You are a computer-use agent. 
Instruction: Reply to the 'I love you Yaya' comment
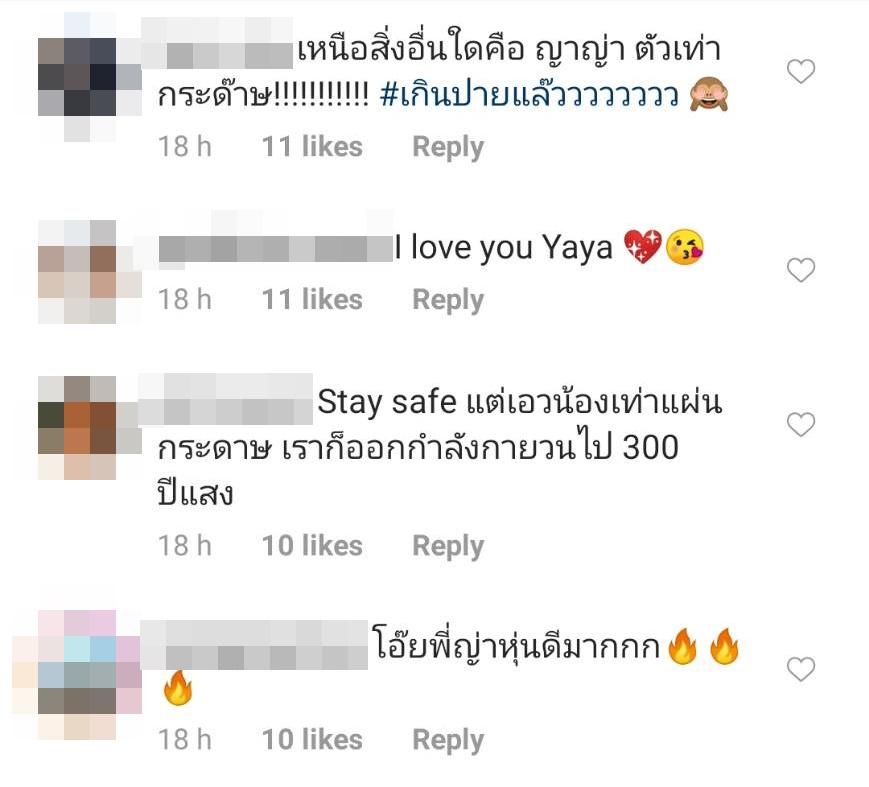tap(448, 300)
